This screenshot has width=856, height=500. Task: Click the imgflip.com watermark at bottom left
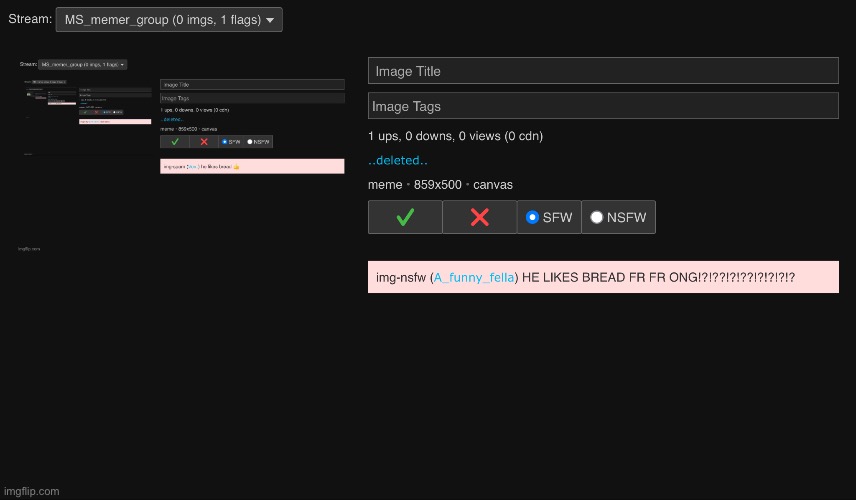[31, 491]
